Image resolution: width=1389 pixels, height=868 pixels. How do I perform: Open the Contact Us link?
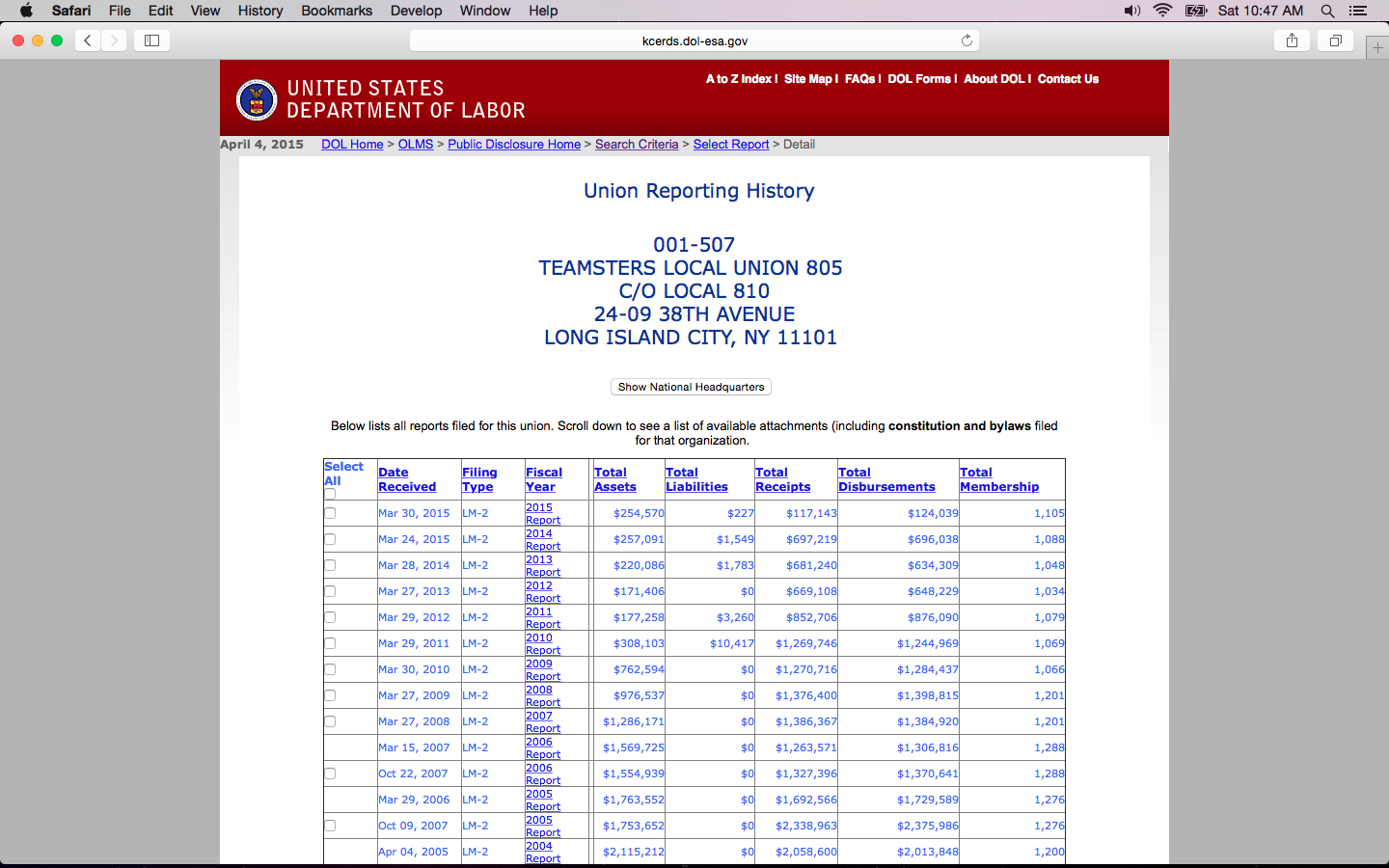click(1068, 79)
